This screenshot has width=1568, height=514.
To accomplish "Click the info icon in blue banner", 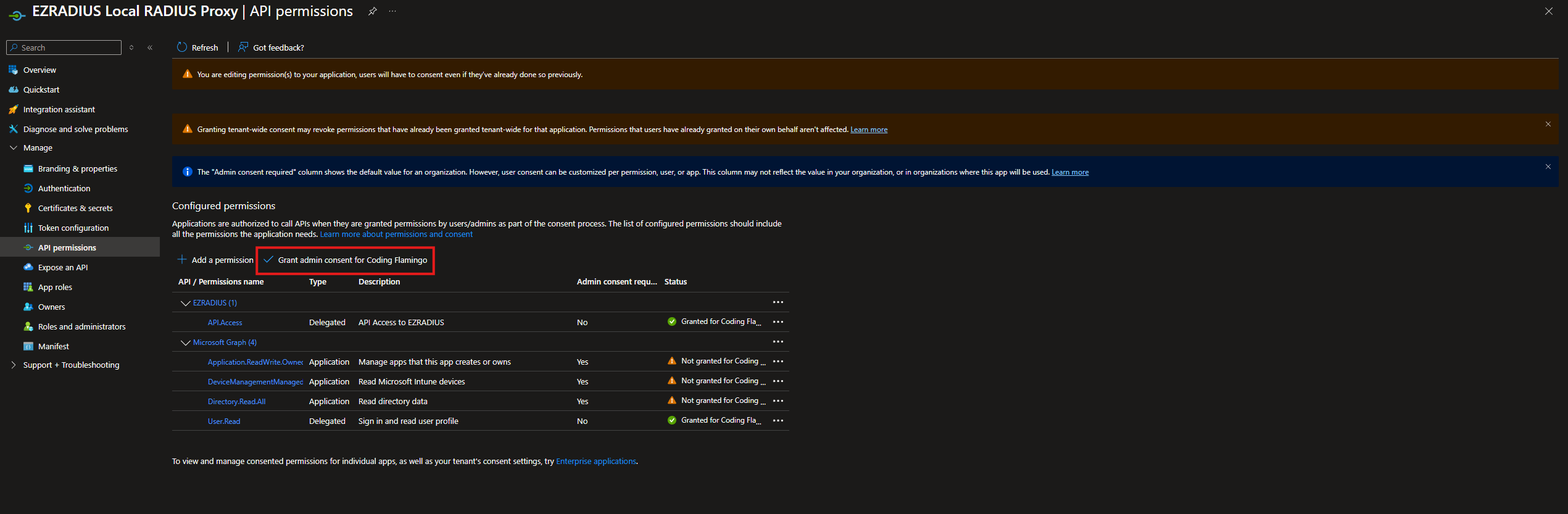I will pyautogui.click(x=188, y=172).
